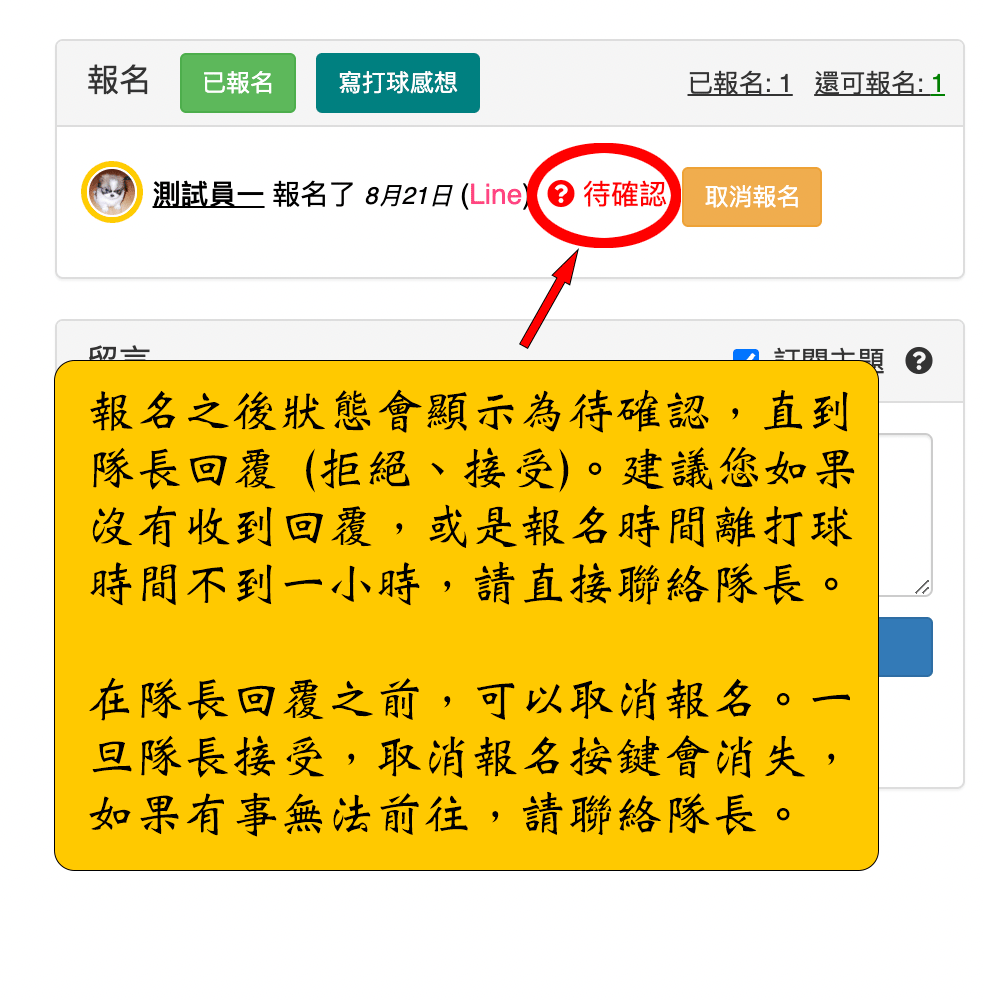Click the 待確認 pending status text
The height and width of the screenshot is (1000, 1000).
pyautogui.click(x=624, y=194)
